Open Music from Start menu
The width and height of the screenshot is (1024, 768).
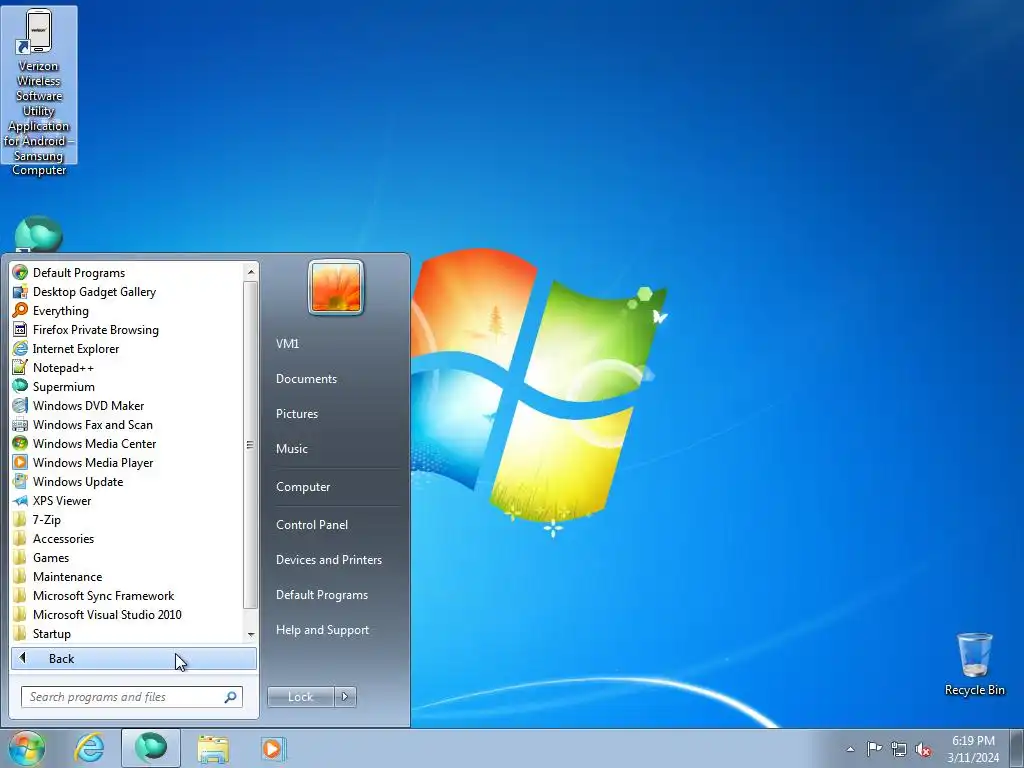click(291, 449)
